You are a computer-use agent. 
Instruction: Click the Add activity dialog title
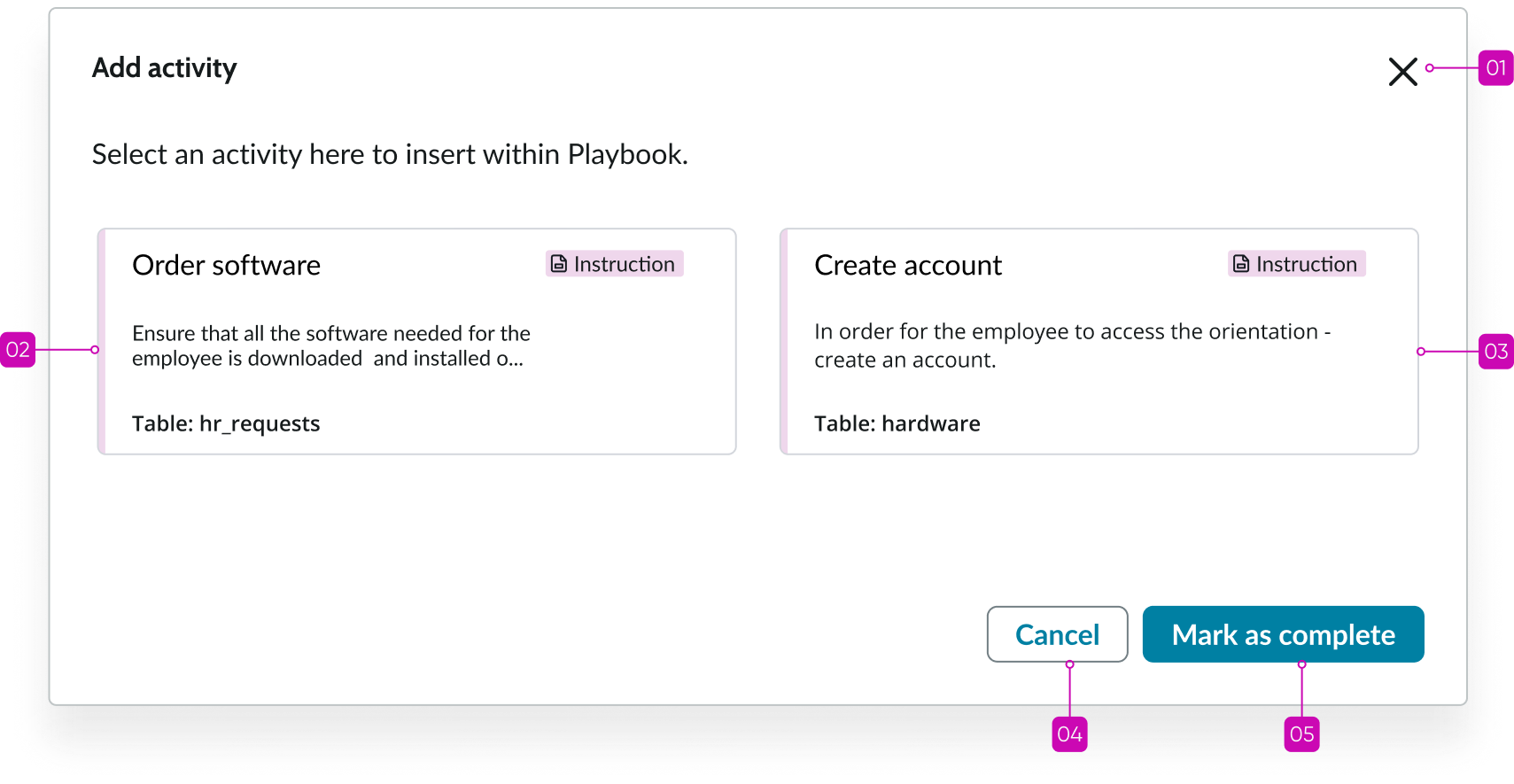[x=164, y=67]
